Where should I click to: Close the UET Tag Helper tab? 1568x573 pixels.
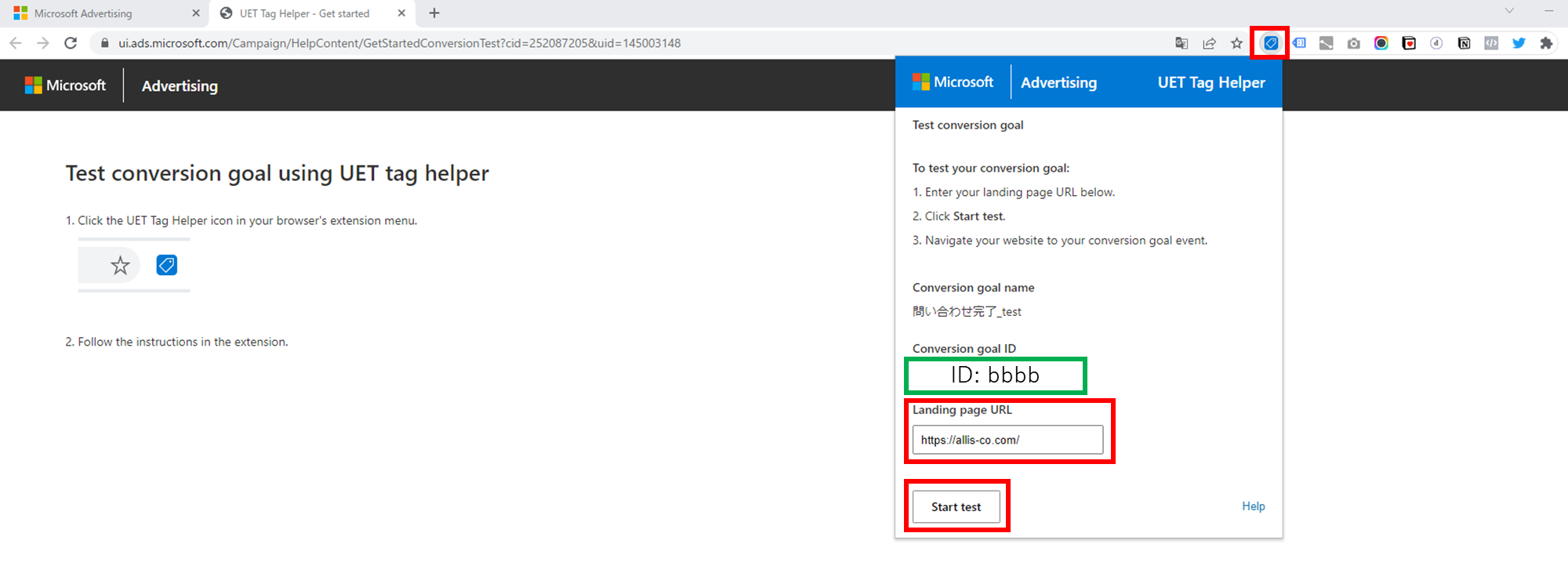click(x=401, y=13)
